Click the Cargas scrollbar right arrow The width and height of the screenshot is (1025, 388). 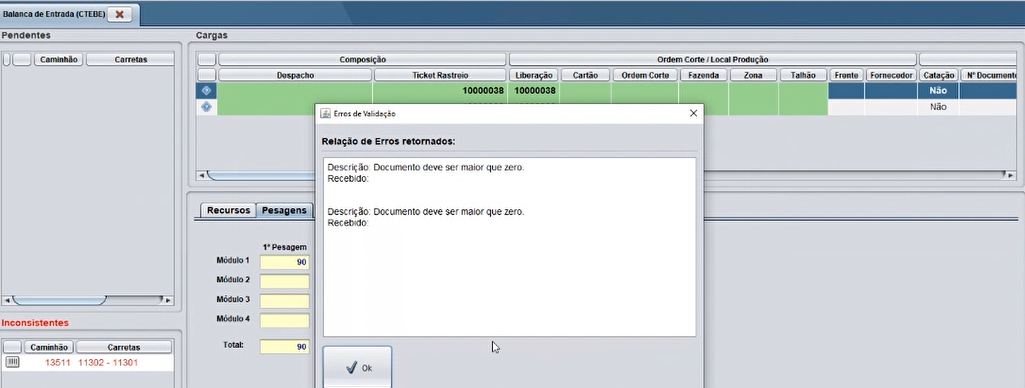point(1011,175)
